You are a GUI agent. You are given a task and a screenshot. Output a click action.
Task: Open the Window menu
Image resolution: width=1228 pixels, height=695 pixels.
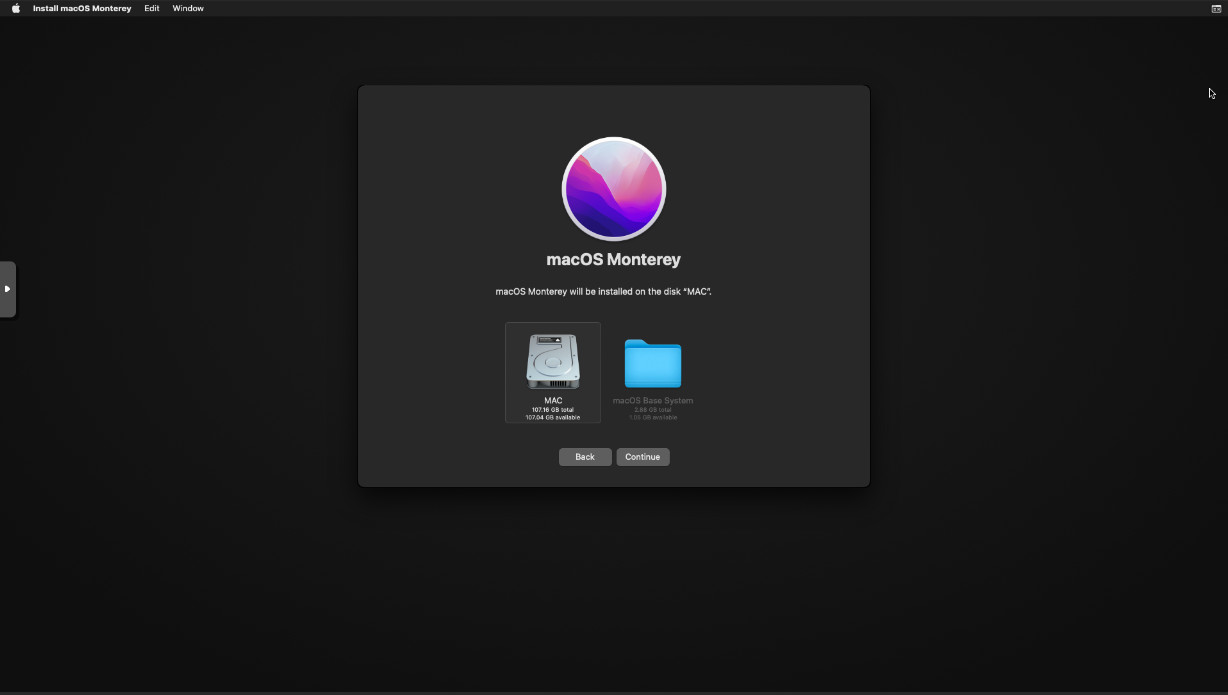(x=188, y=8)
